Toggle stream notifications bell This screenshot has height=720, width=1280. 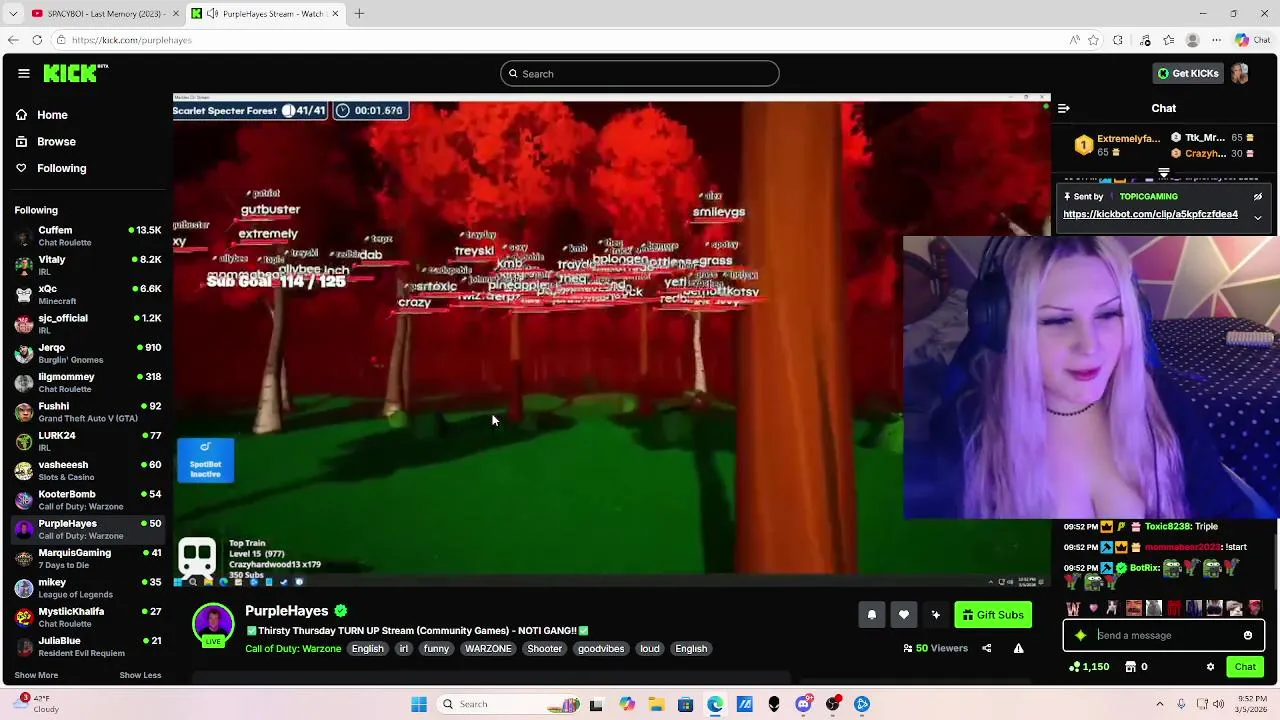871,615
